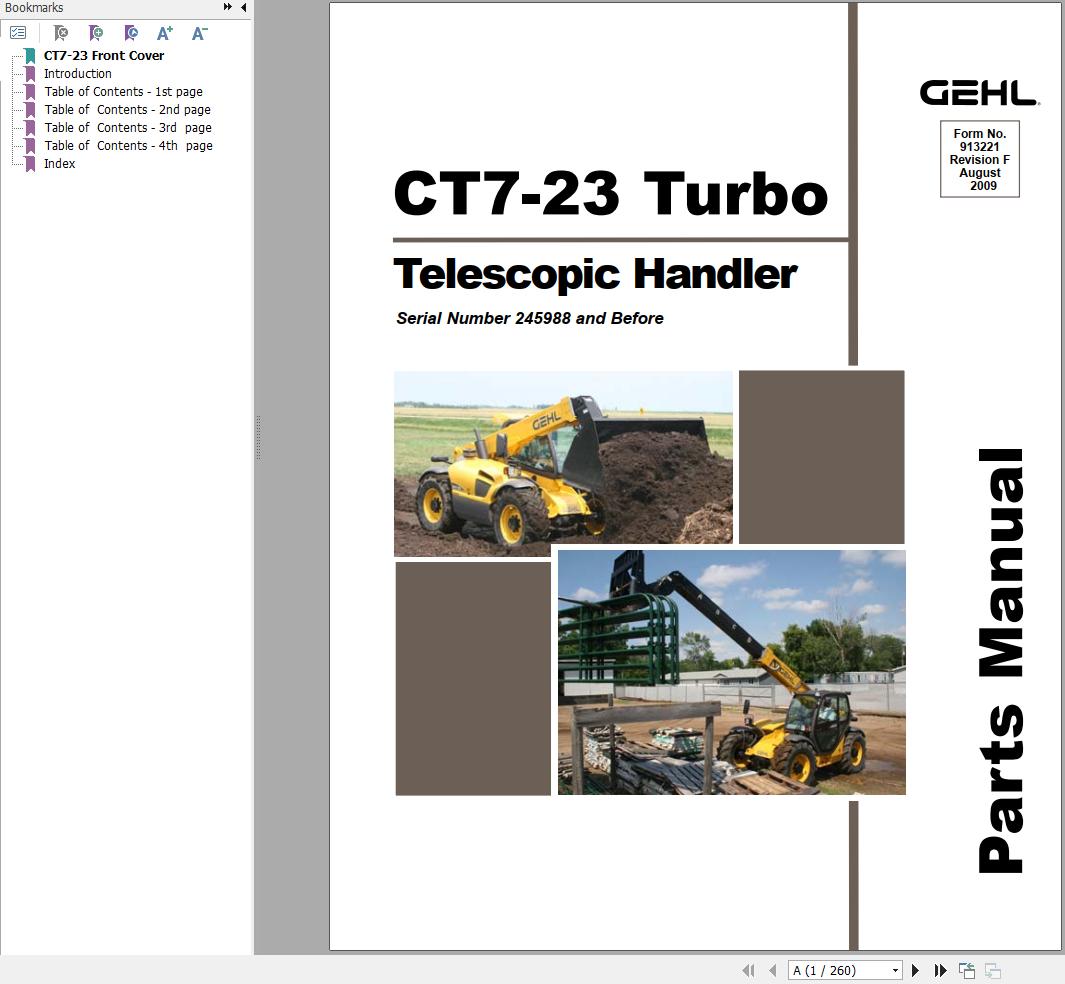Viewport: 1065px width, 984px height.
Task: Jump to the Index bookmark
Action: click(x=60, y=164)
